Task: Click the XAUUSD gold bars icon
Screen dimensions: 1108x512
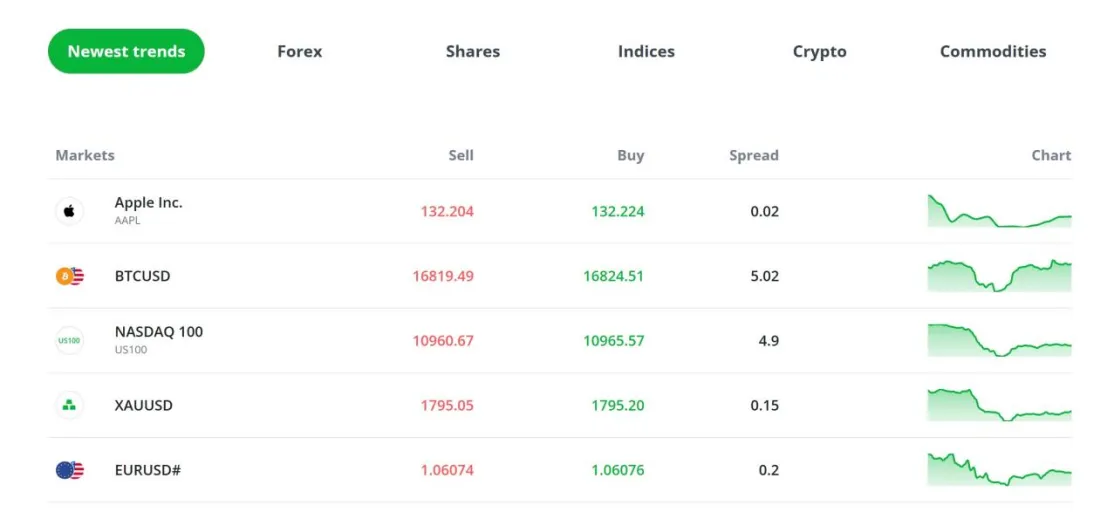Action: (x=69, y=405)
